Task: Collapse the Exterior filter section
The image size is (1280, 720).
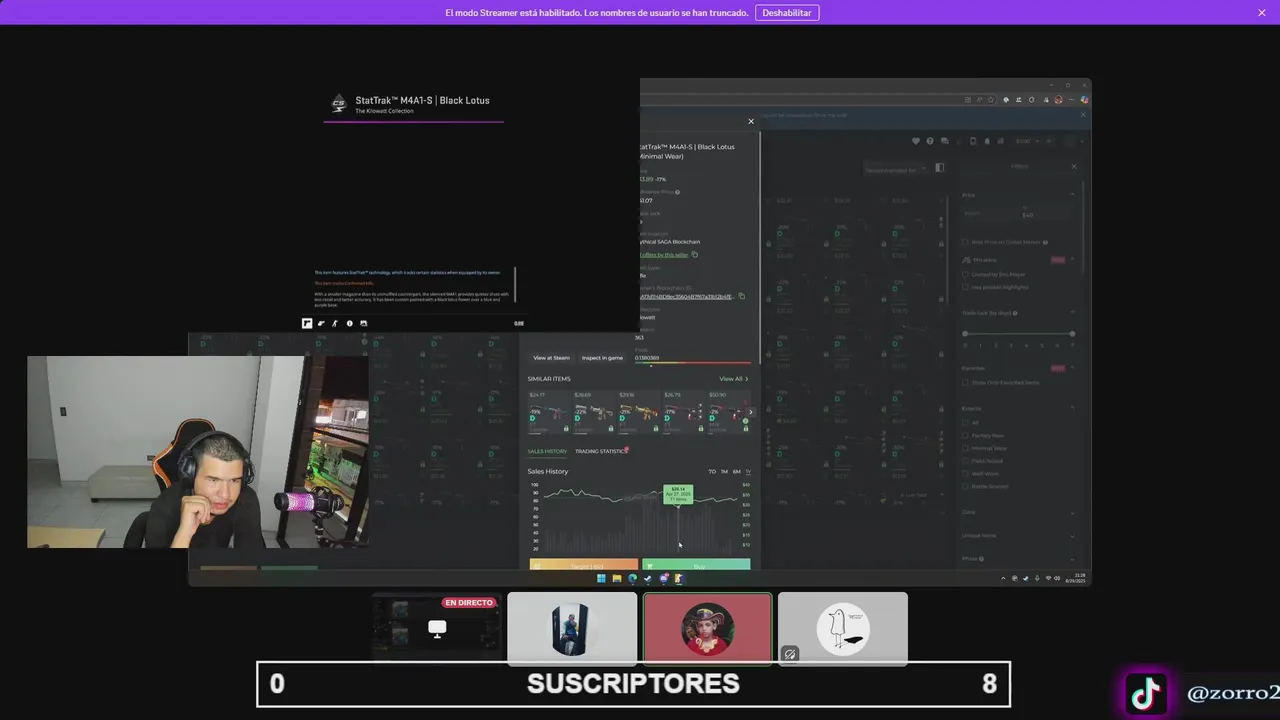Action: pyautogui.click(x=1072, y=408)
